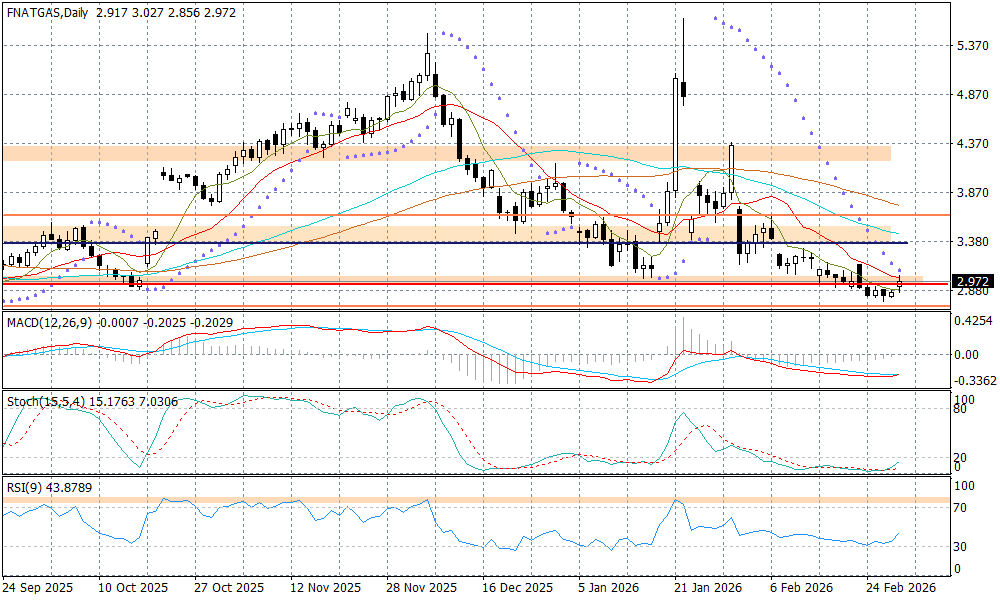The height and width of the screenshot is (600, 1000).
Task: Select the Stoch(15,5,4) indicator label
Action: click(42, 401)
